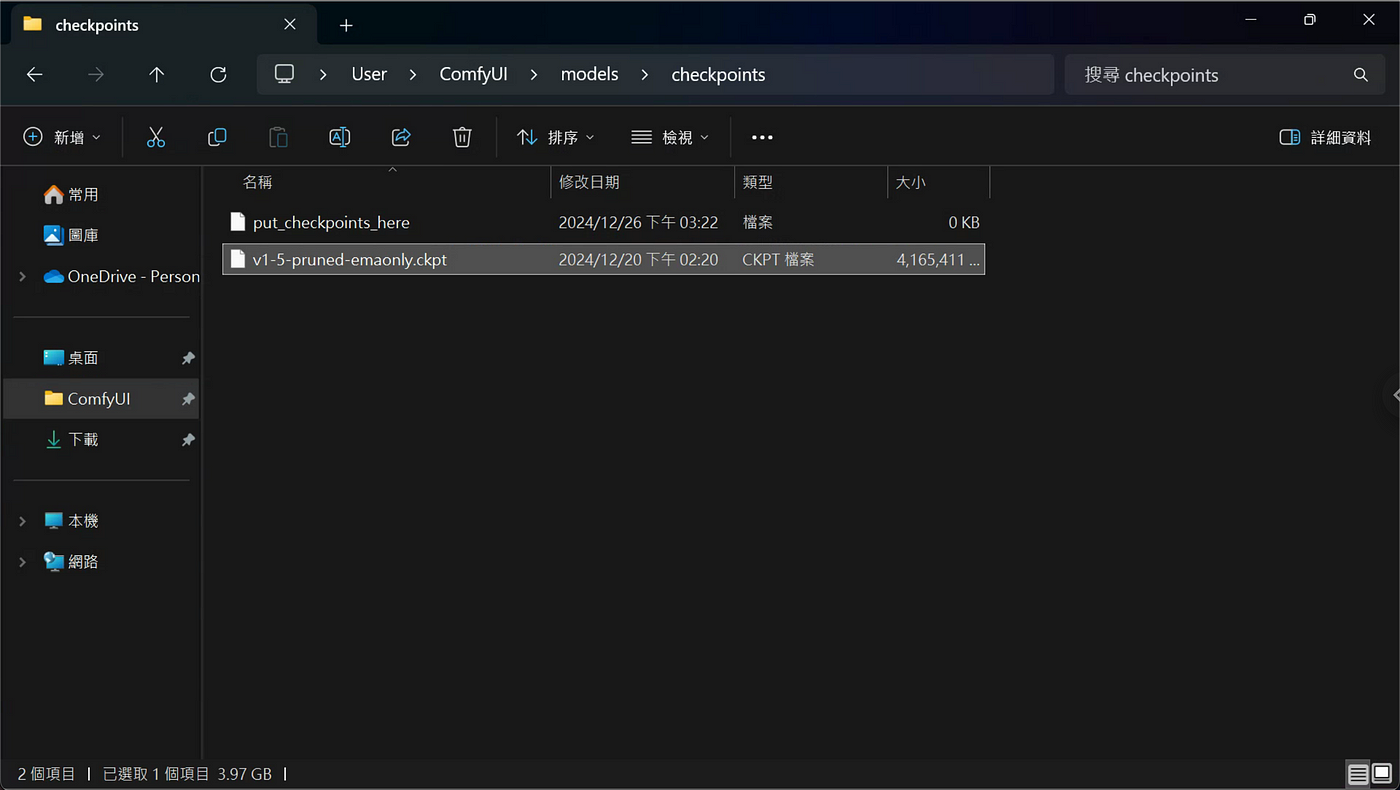Open the See more three-dots menu

point(762,137)
